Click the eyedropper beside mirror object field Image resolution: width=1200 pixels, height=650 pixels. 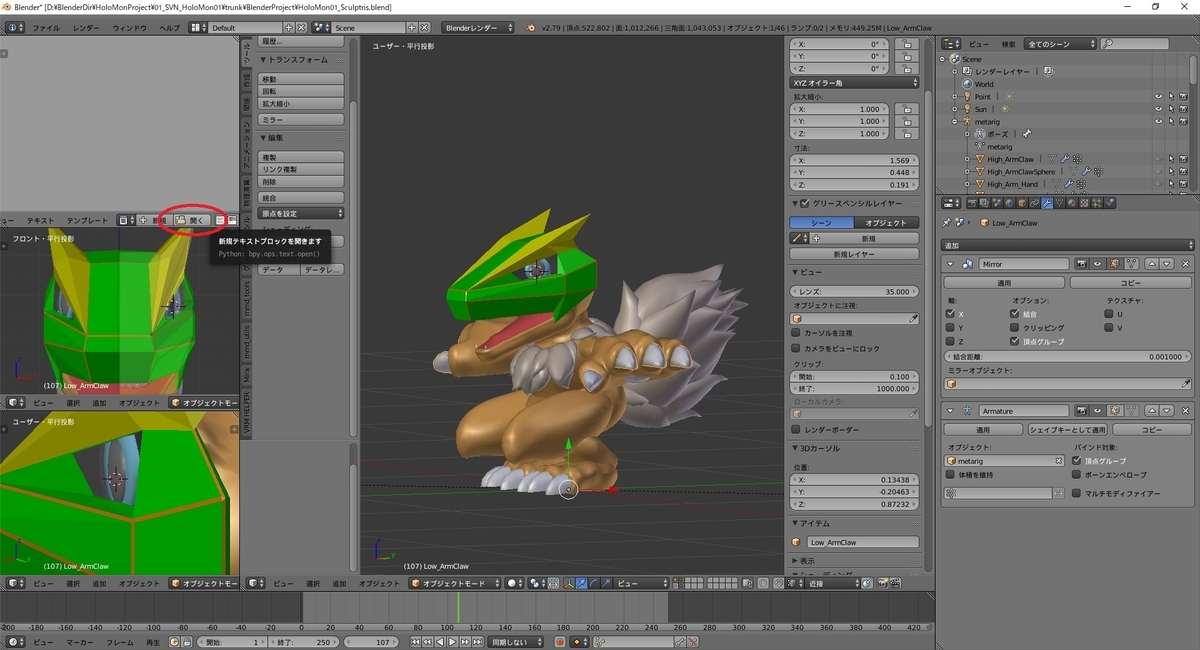click(1186, 383)
